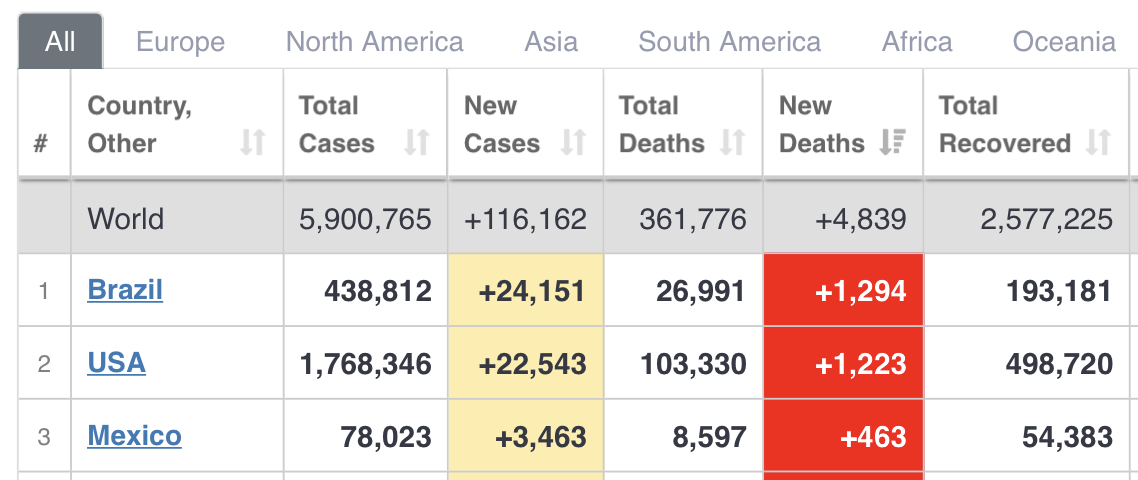Sort by Country, Other column arrows
This screenshot has height=480, width=1138.
253,143
